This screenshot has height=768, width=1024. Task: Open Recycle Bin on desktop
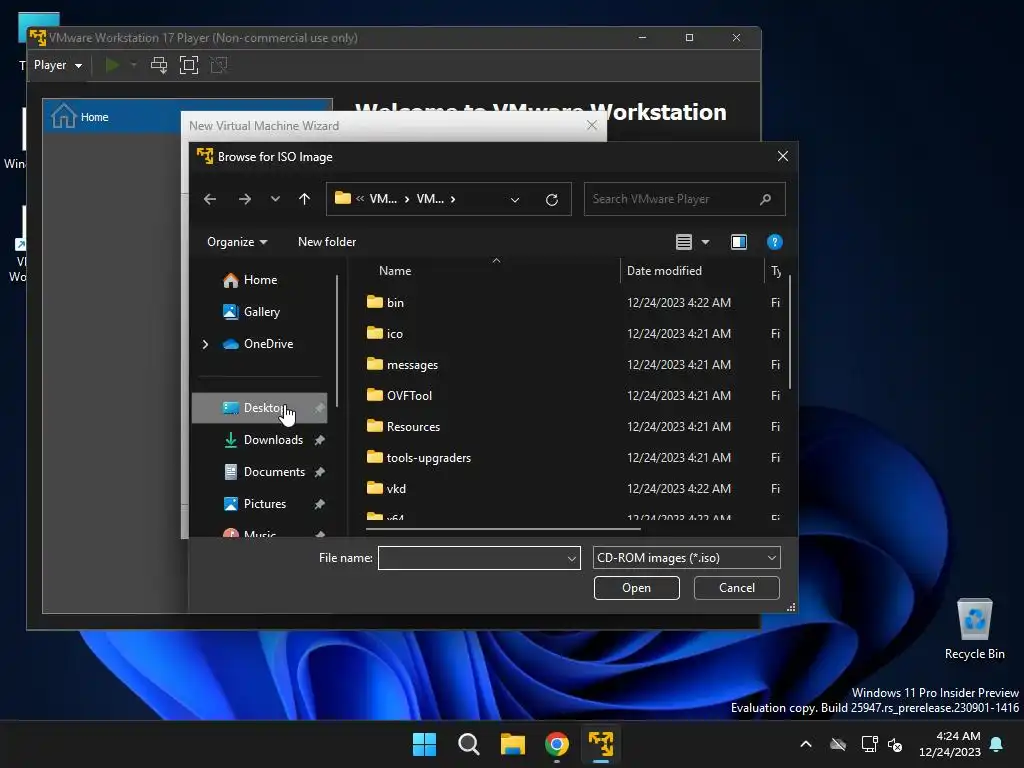pos(974,629)
